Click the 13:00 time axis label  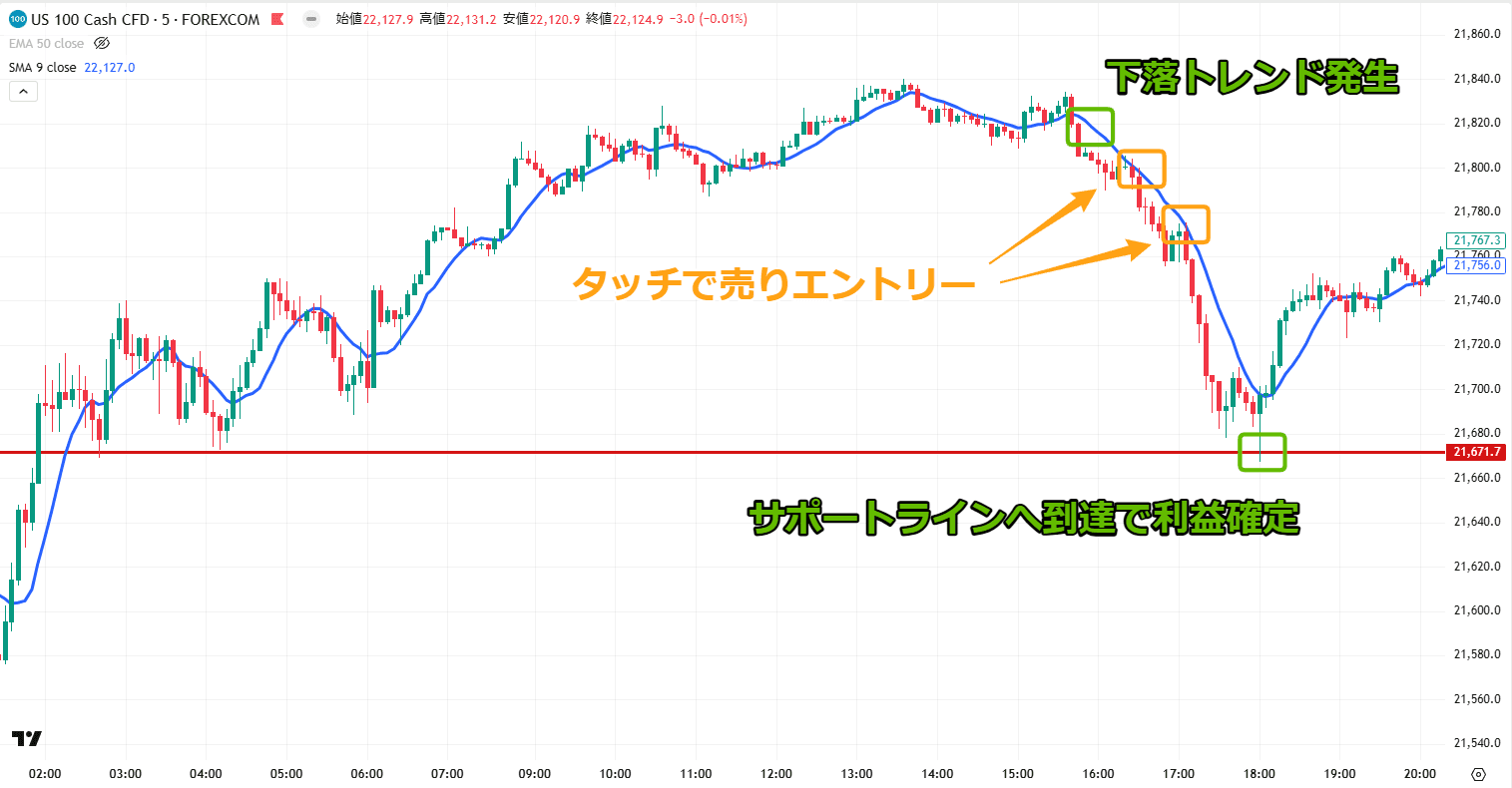pyautogui.click(x=856, y=774)
